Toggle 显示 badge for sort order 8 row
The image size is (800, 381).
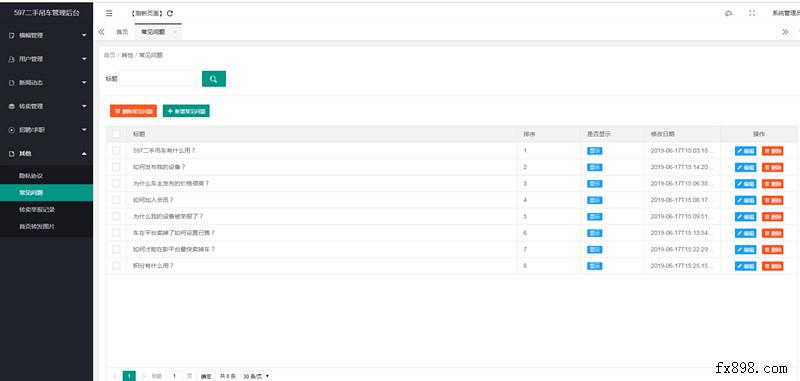(594, 266)
